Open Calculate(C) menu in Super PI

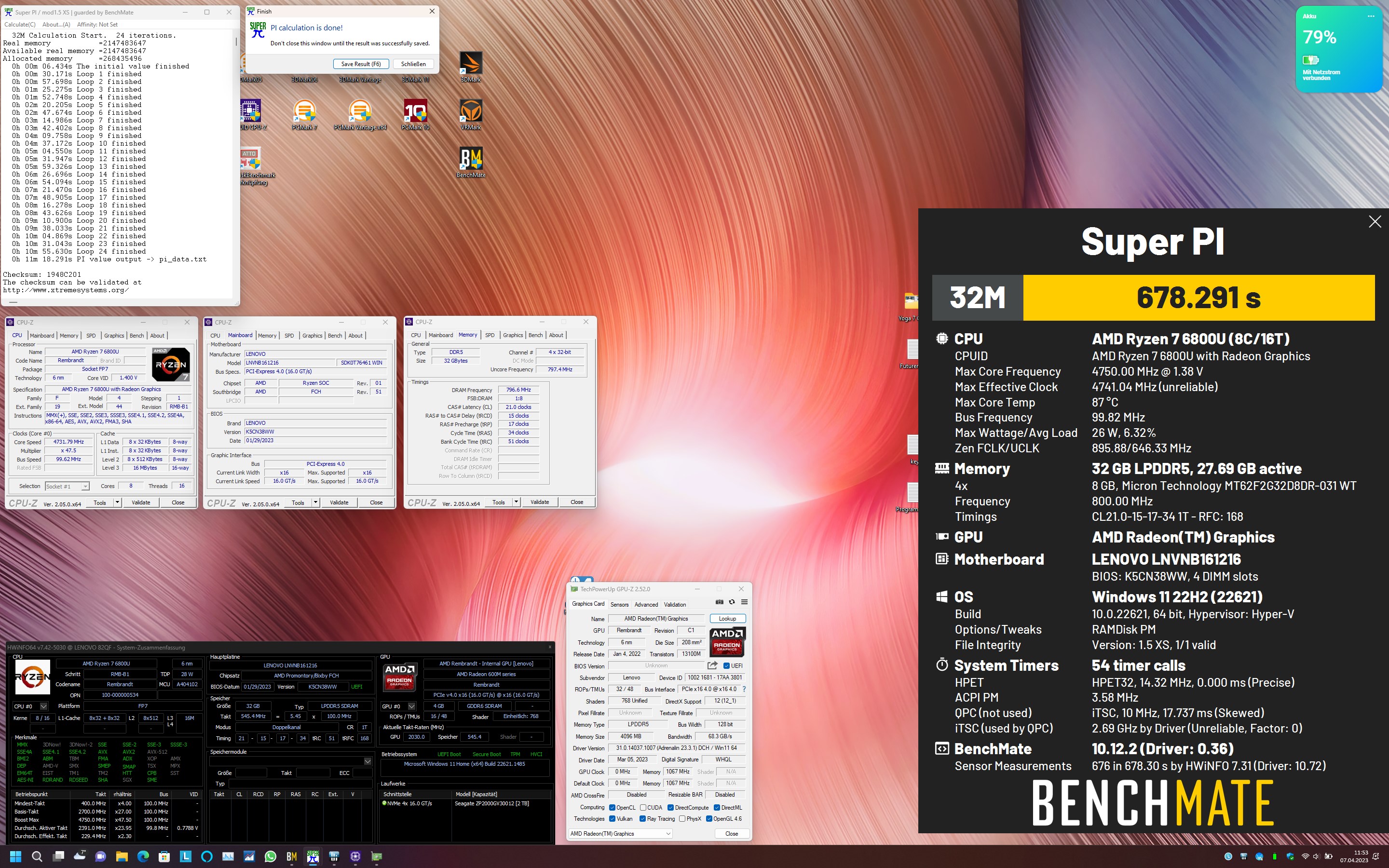click(x=20, y=25)
